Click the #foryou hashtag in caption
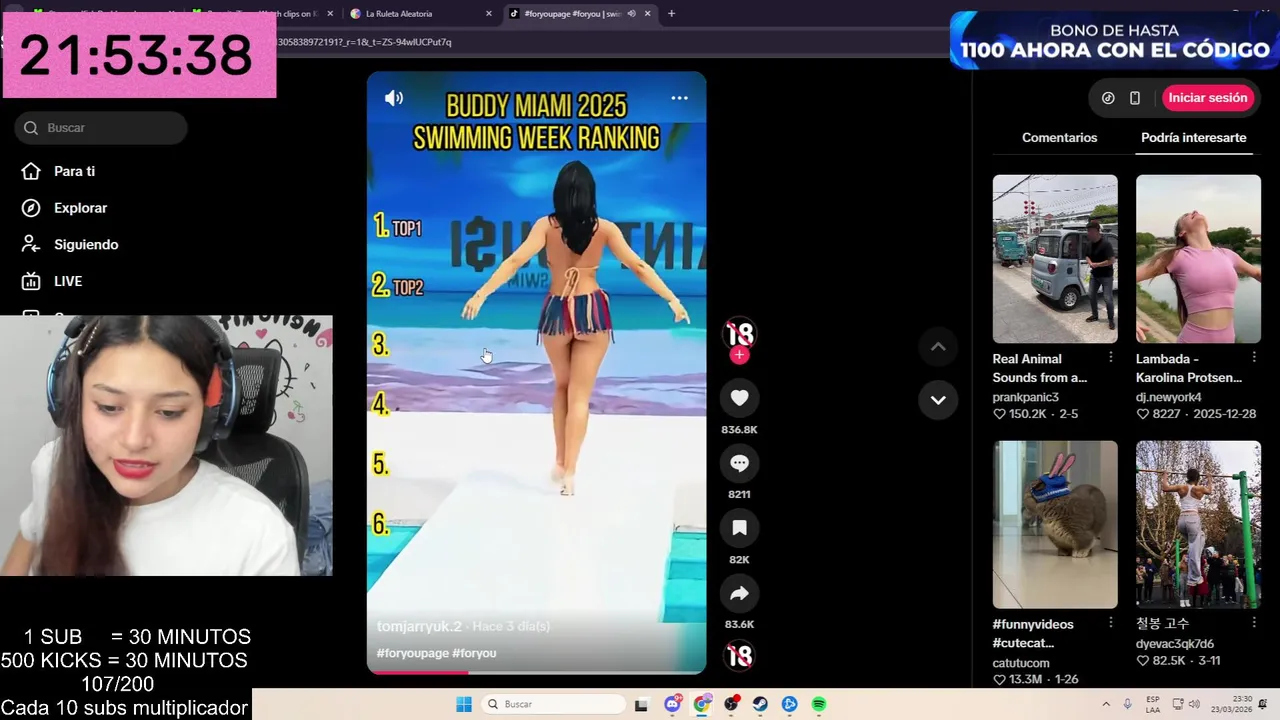Screen dimensions: 1280x720 coord(474,653)
